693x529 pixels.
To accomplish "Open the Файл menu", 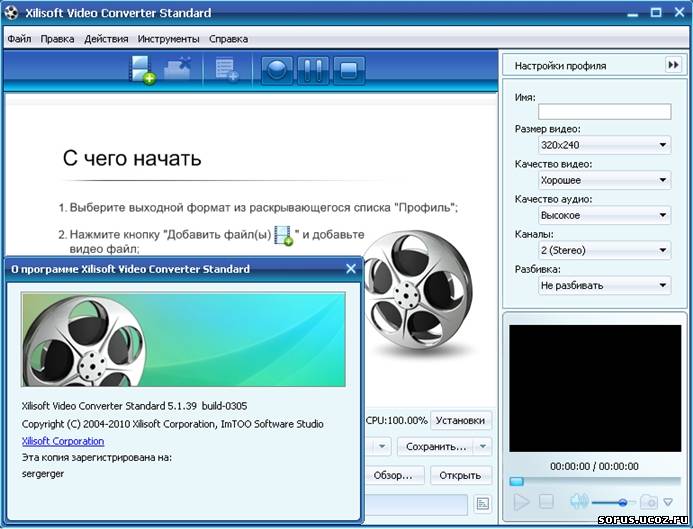I will pyautogui.click(x=19, y=39).
